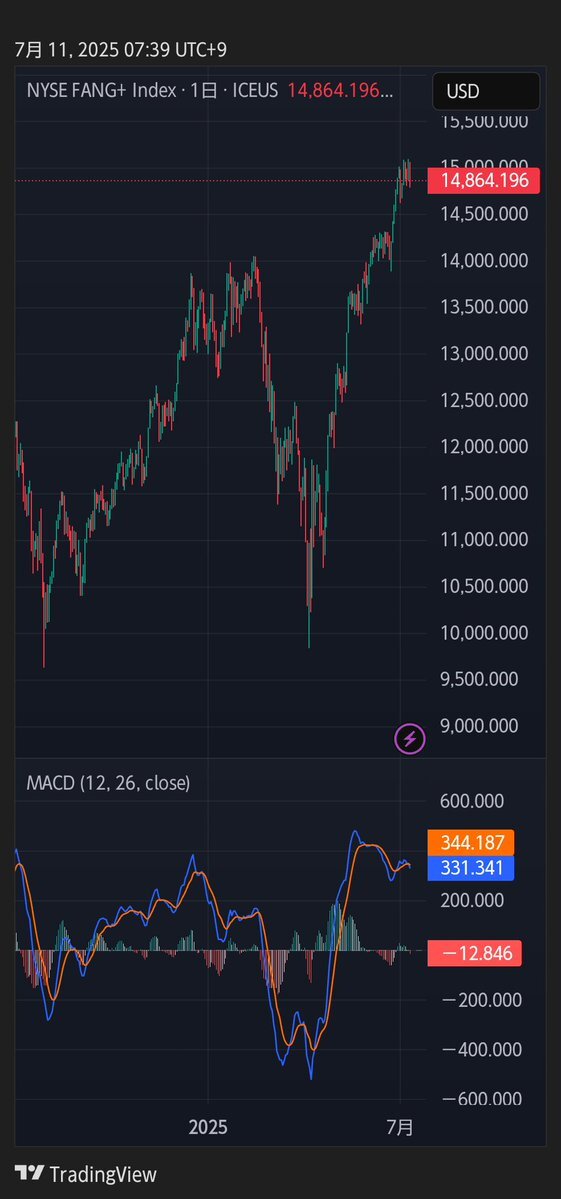The image size is (561, 1199).
Task: Click the 12,000.000 price scale label
Action: pyautogui.click(x=485, y=447)
